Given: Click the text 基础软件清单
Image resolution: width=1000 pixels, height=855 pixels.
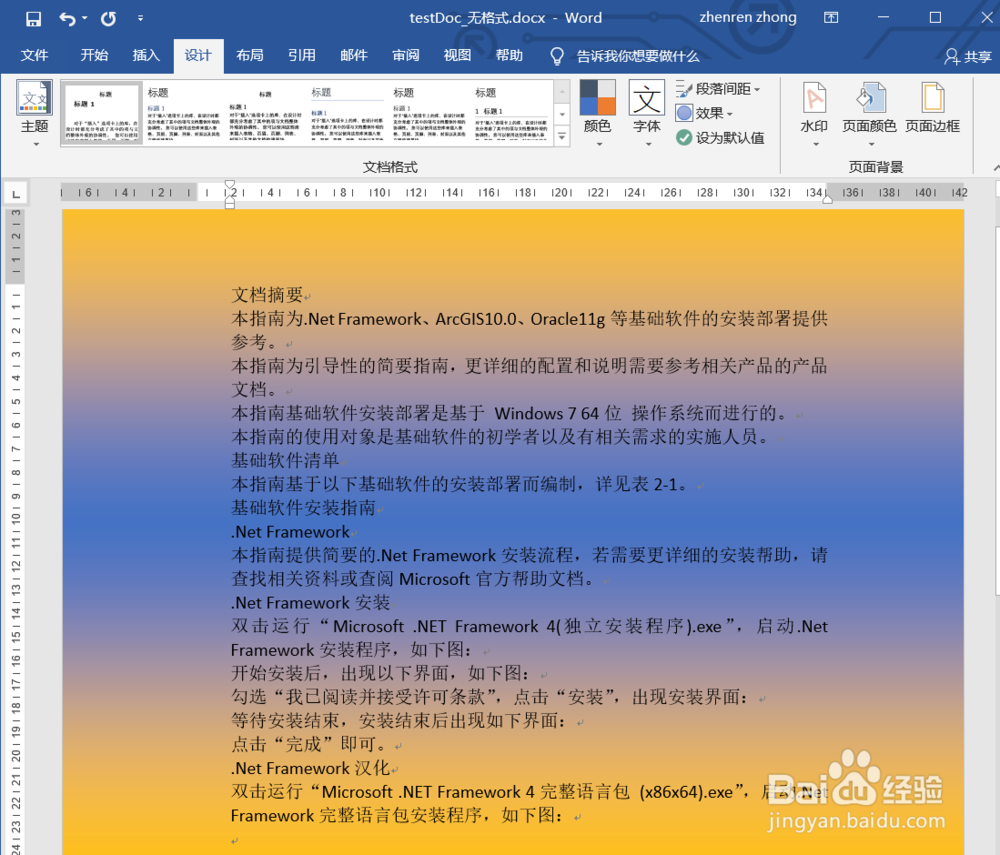Looking at the screenshot, I should (x=284, y=460).
